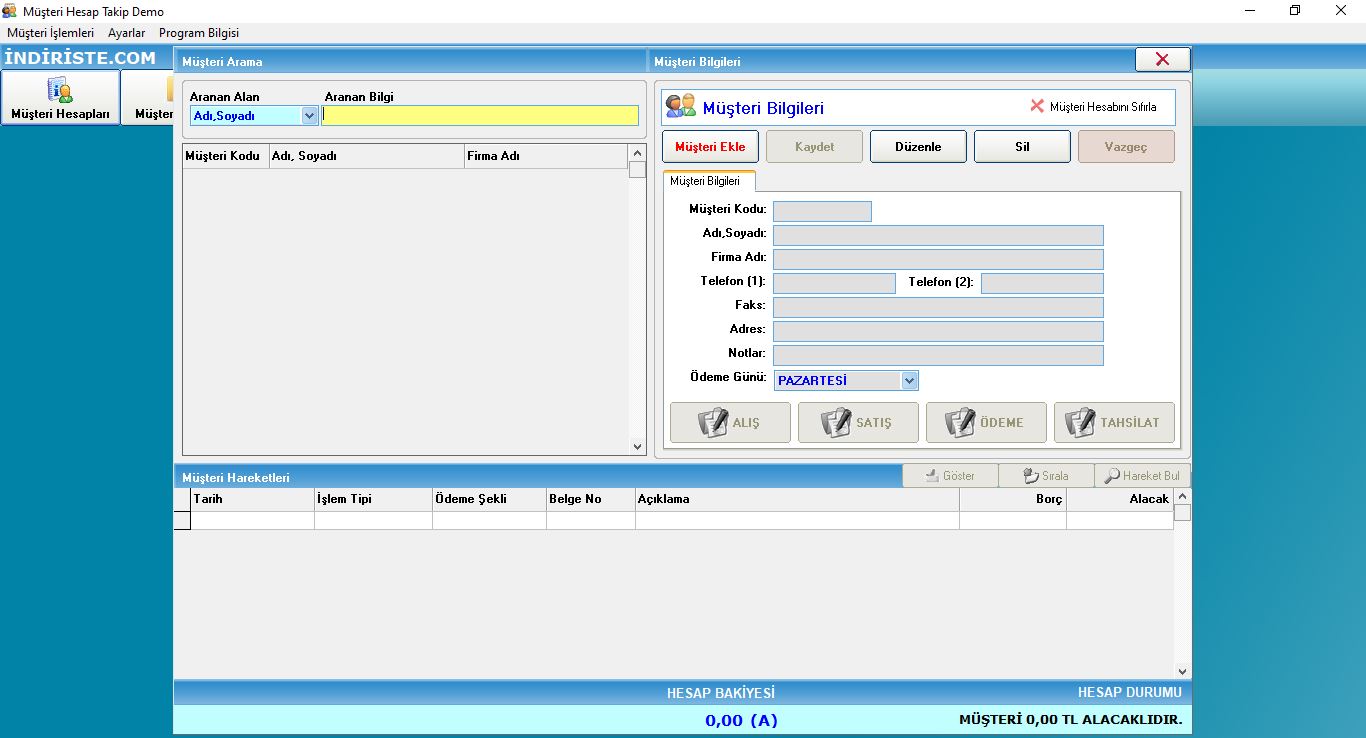Click the Adı,Soyadı input field in customer form
1366x738 pixels.
pyautogui.click(x=938, y=235)
